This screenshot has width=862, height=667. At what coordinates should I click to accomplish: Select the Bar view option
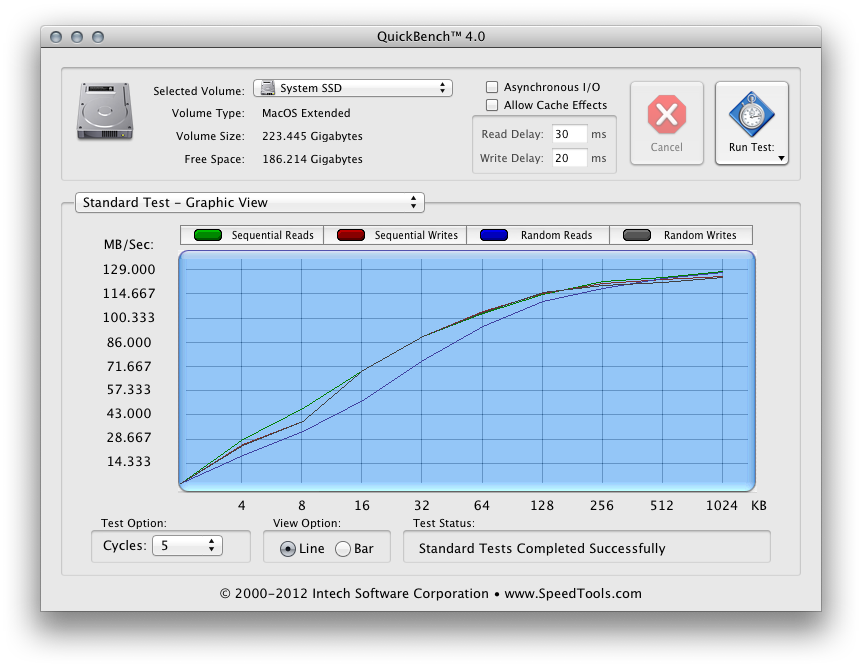(342, 549)
